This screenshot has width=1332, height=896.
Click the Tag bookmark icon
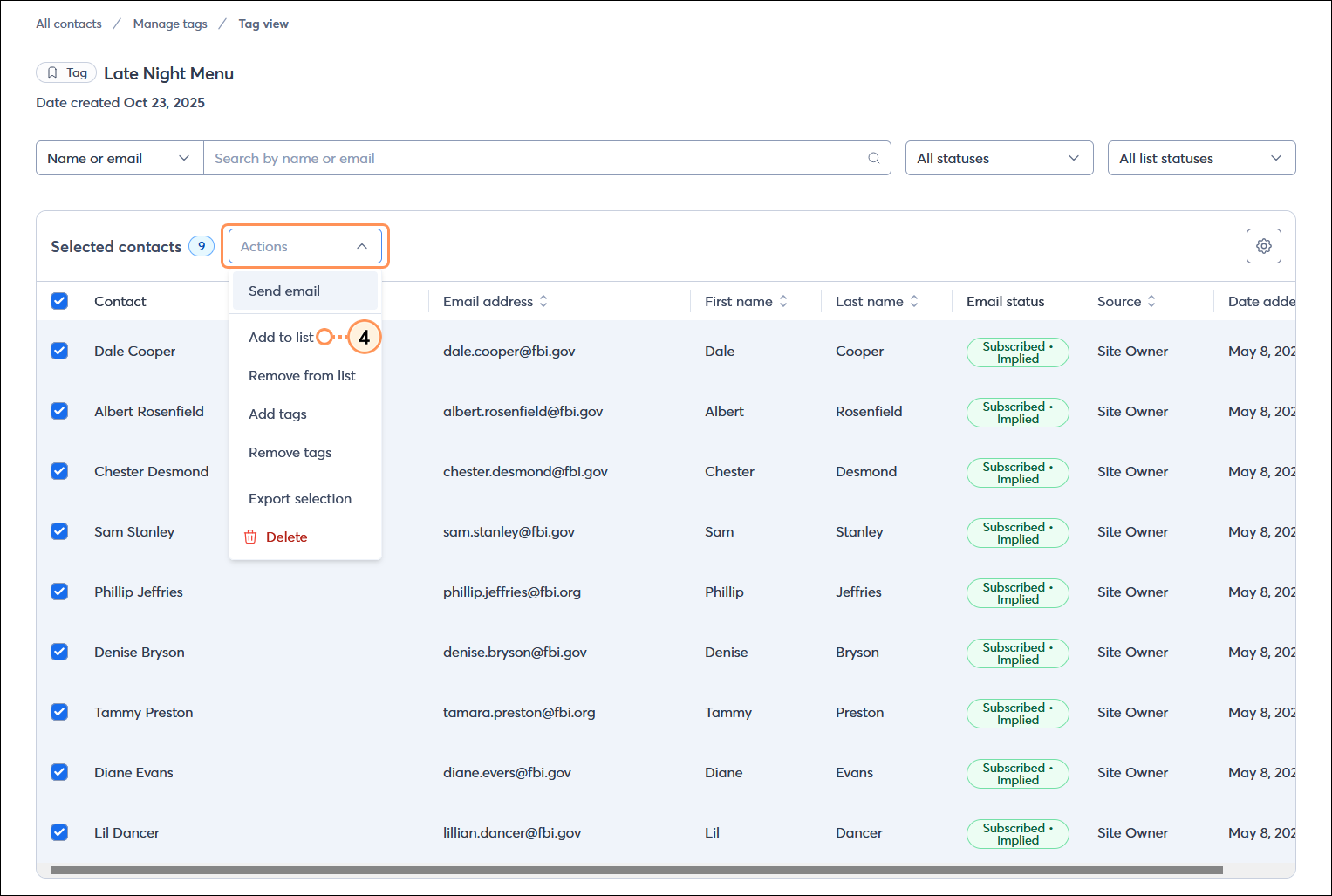click(x=52, y=72)
